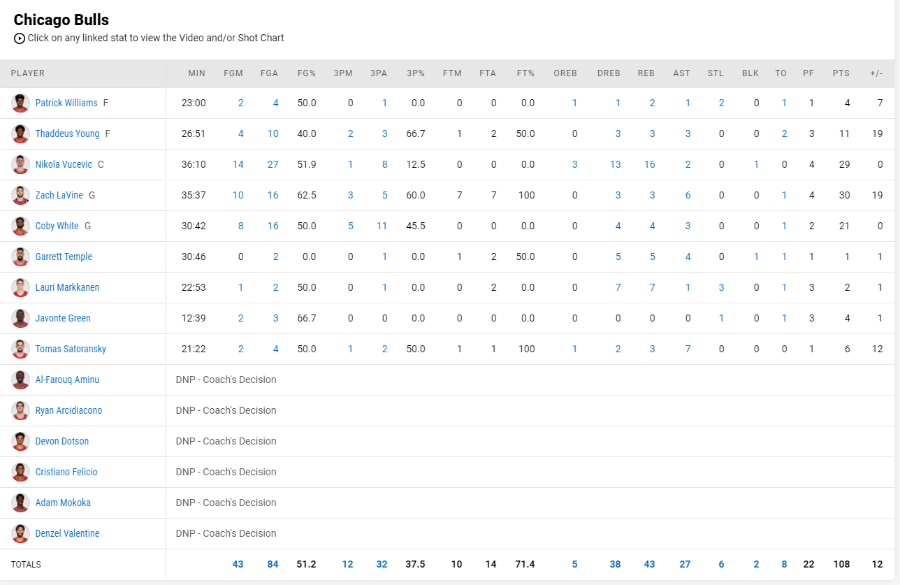
Task: Click Al-Farouq Aminu's player headshot
Action: pos(20,379)
